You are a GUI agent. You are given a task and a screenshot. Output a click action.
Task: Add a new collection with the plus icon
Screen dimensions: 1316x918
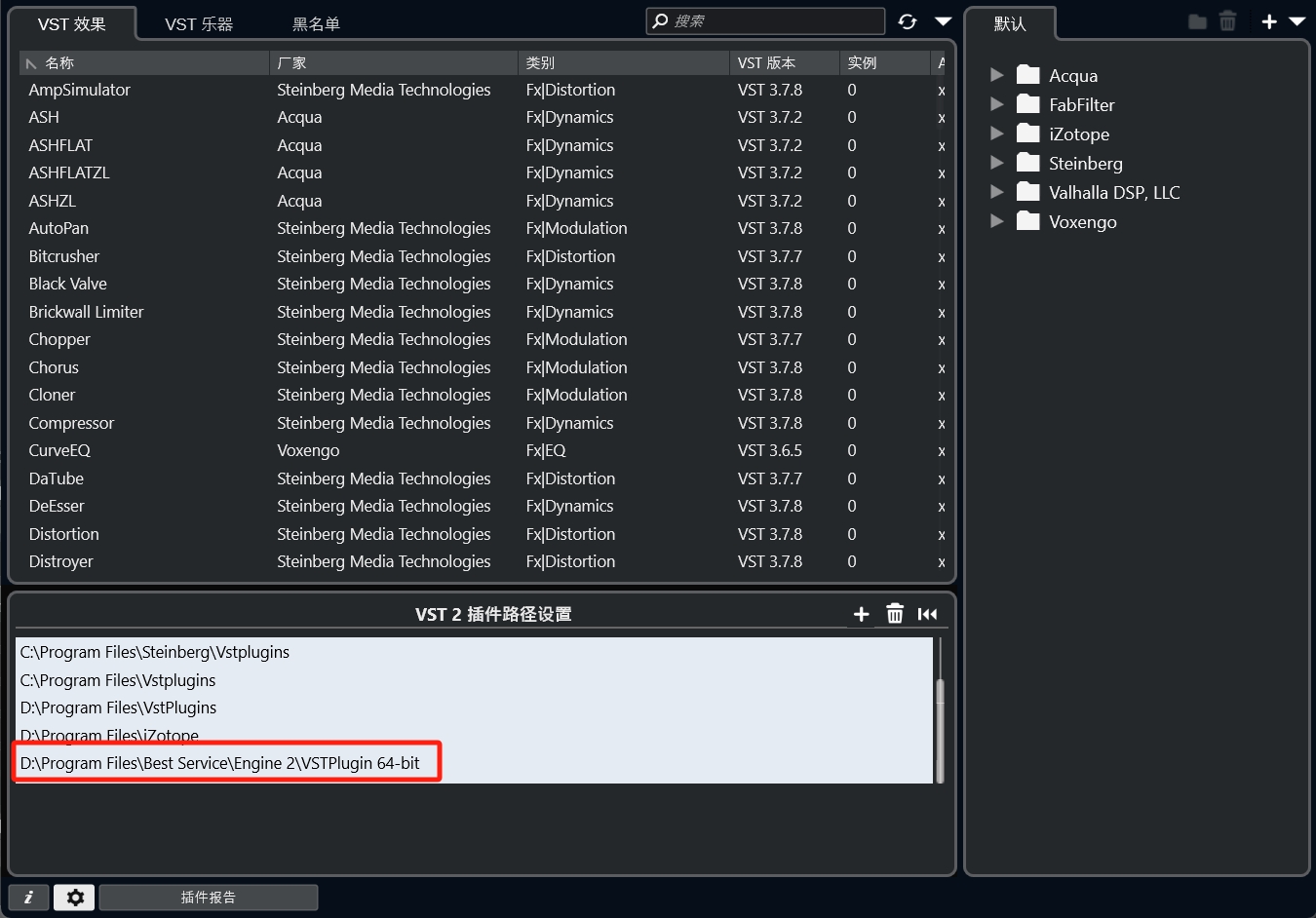tap(1268, 20)
